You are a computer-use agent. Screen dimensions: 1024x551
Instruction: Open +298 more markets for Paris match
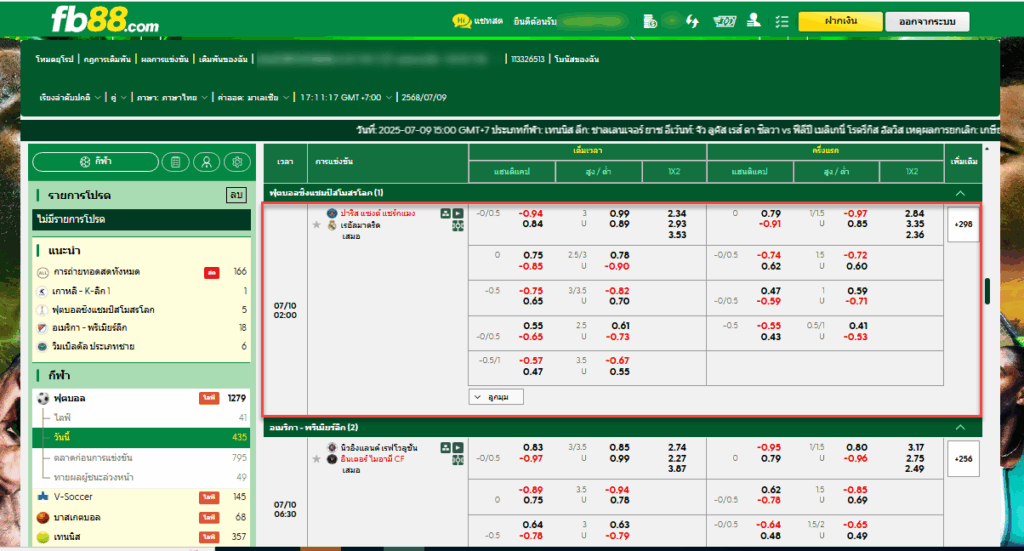pos(963,224)
